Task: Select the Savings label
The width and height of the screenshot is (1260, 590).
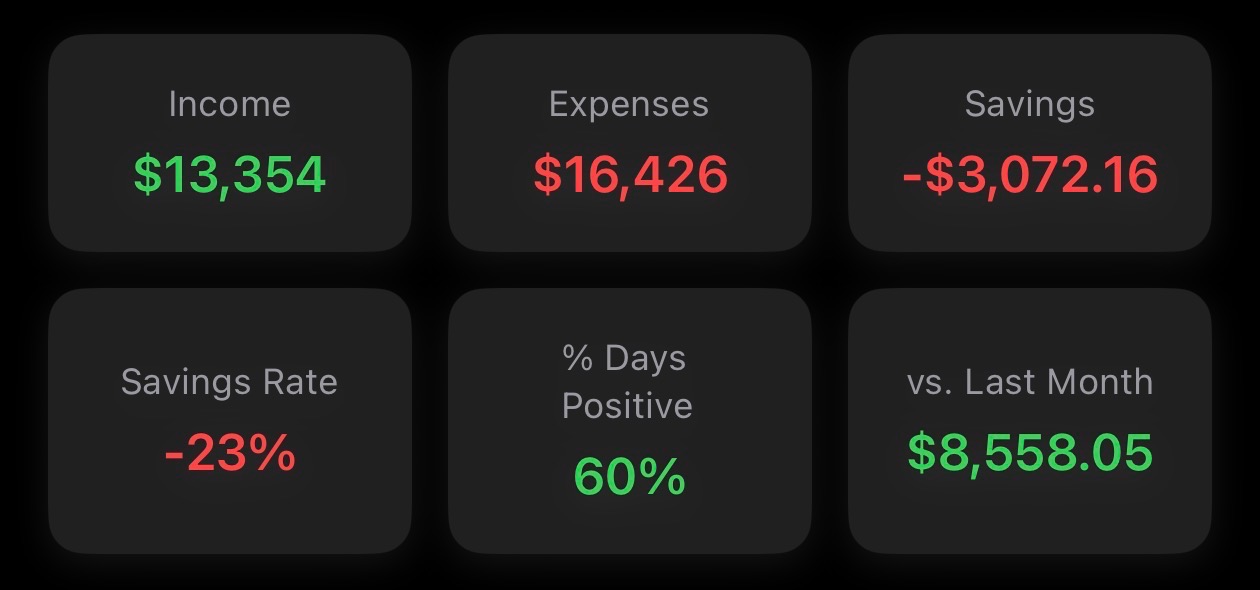Action: point(1028,103)
